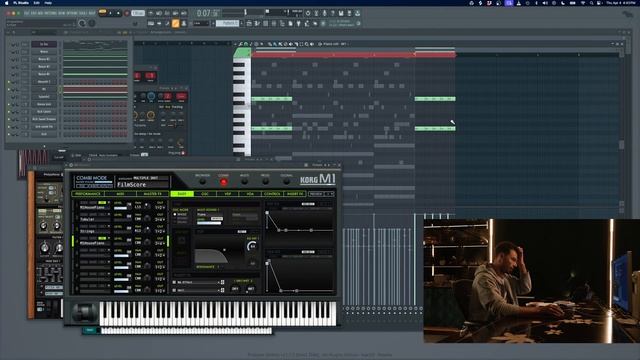Open the pattern selector dropdown
This screenshot has width=640, height=360.
[228, 24]
